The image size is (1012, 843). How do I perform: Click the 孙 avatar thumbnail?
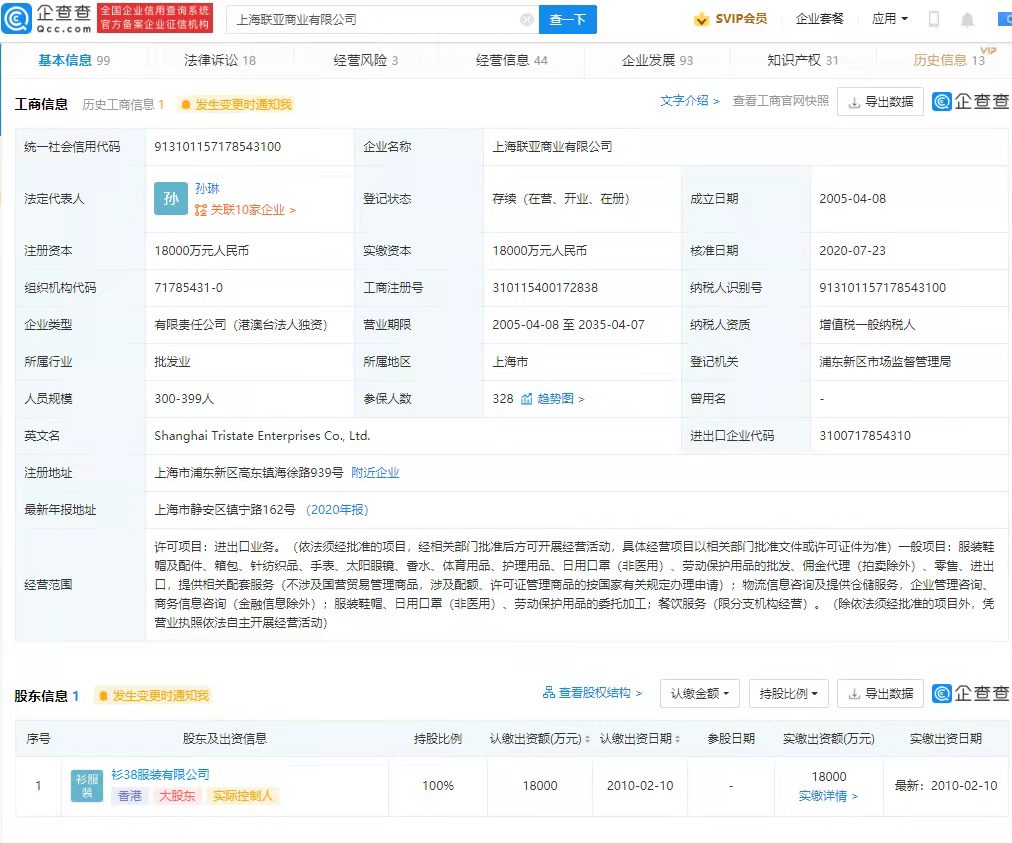170,198
